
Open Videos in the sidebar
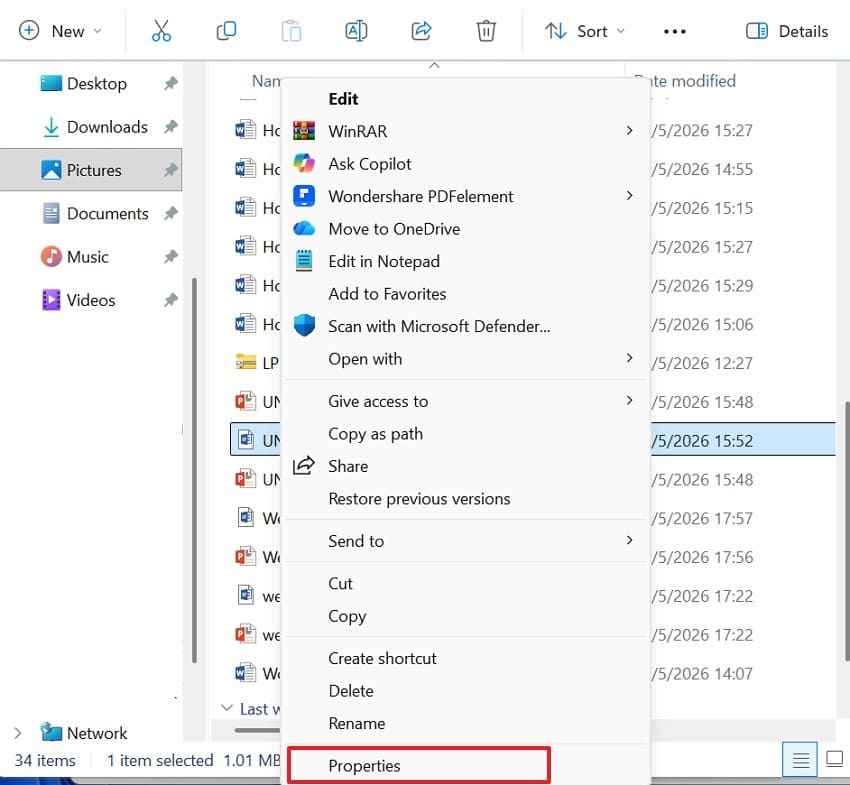pyautogui.click(x=79, y=300)
